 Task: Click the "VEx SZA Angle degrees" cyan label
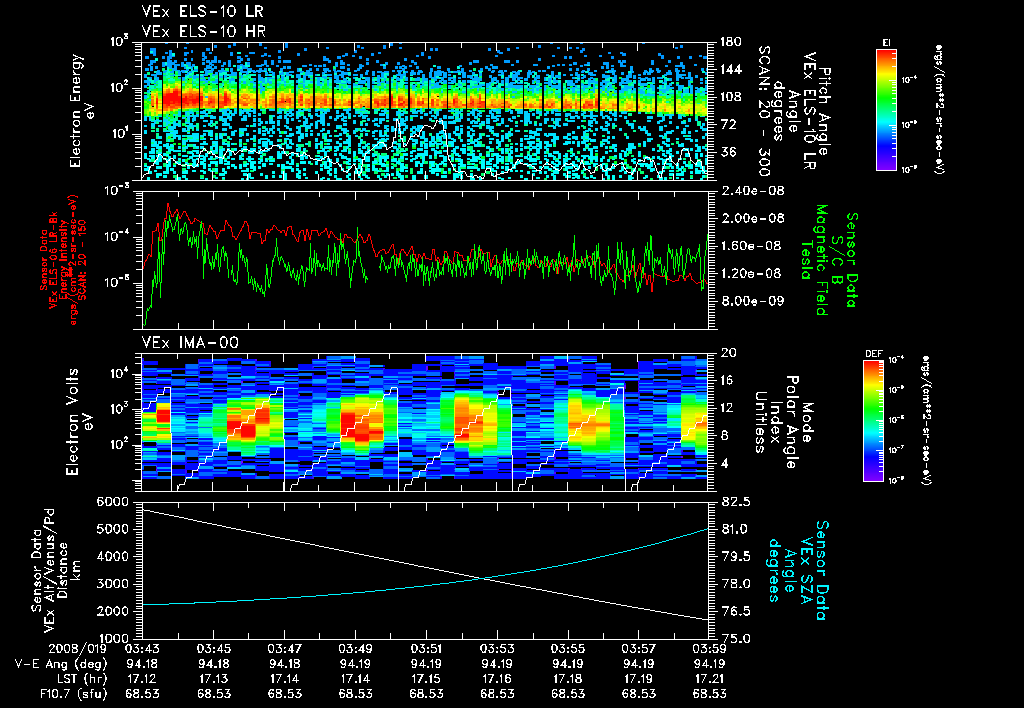point(790,570)
